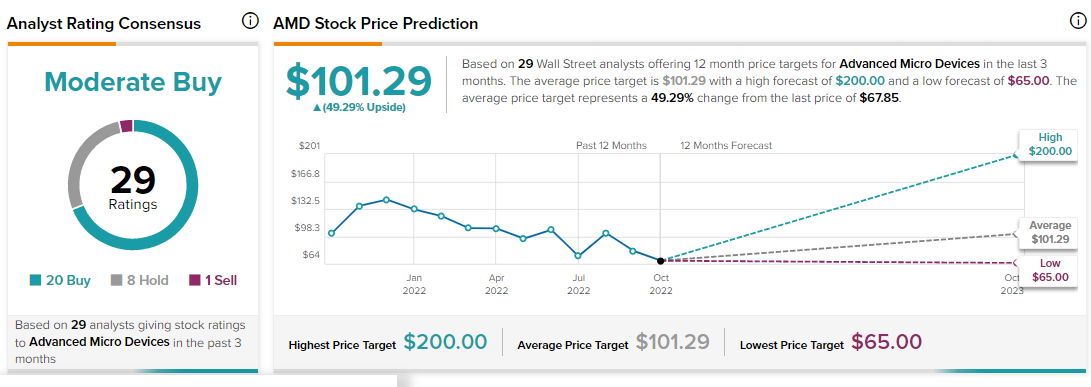Viewport: 1091px width, 387px height.
Task: Click the black Oct 2022 chart point
Action: pos(660,260)
